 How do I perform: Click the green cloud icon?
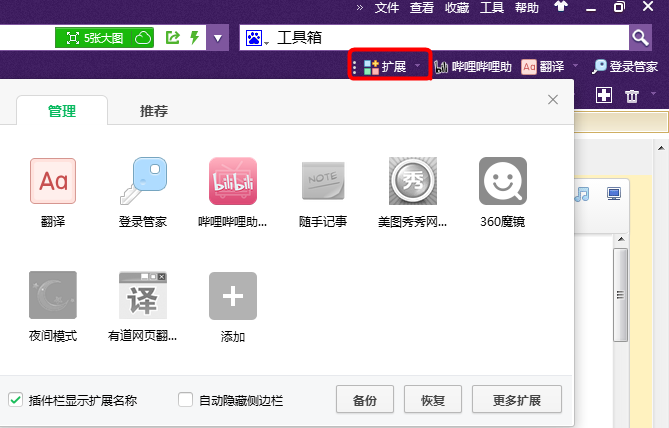pos(143,38)
